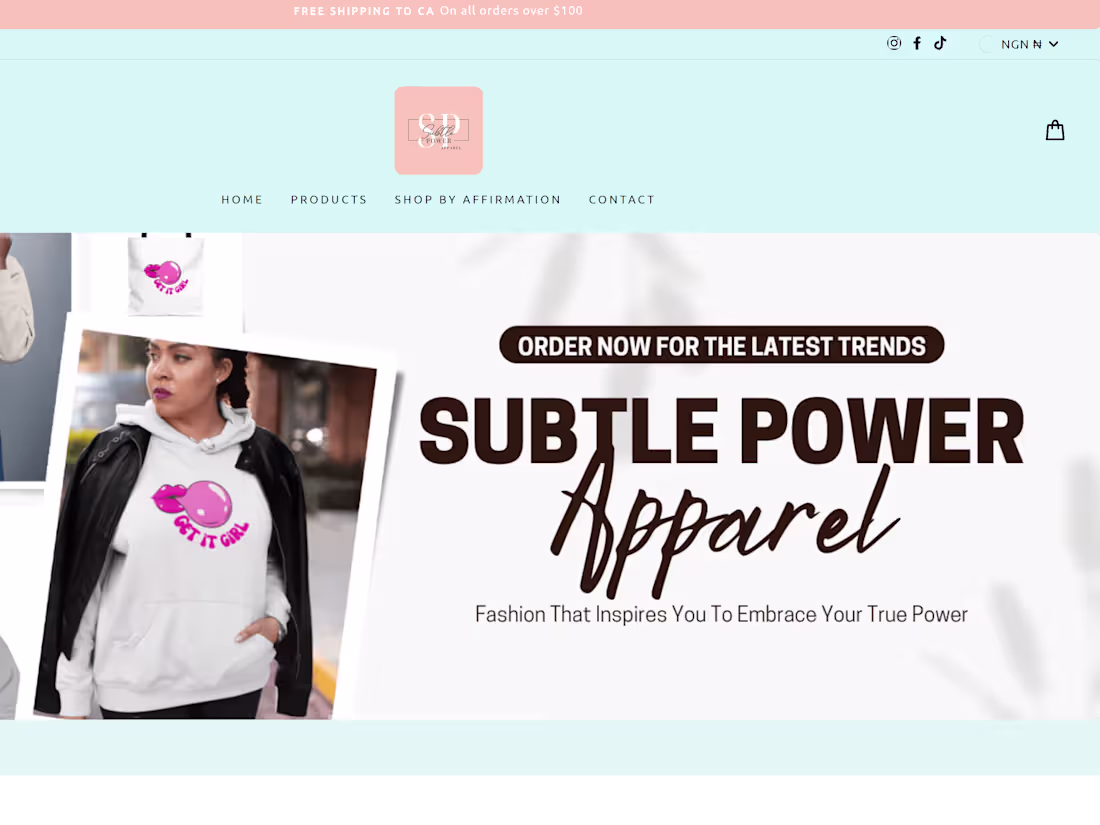Open the Facebook social icon

(917, 43)
